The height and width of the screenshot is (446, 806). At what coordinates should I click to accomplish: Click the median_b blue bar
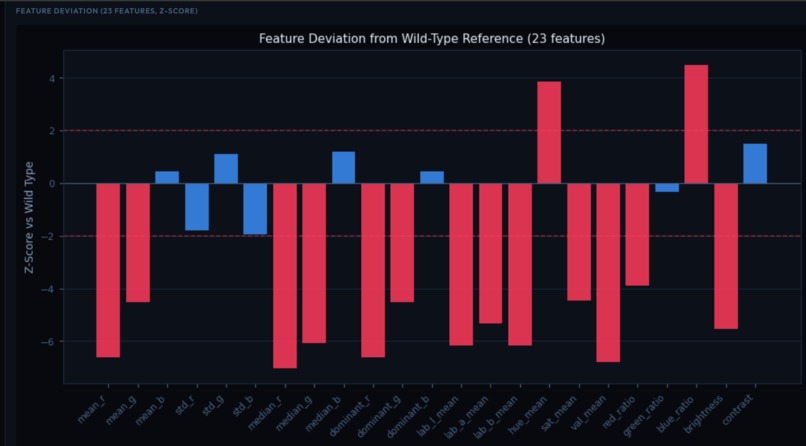click(x=343, y=168)
